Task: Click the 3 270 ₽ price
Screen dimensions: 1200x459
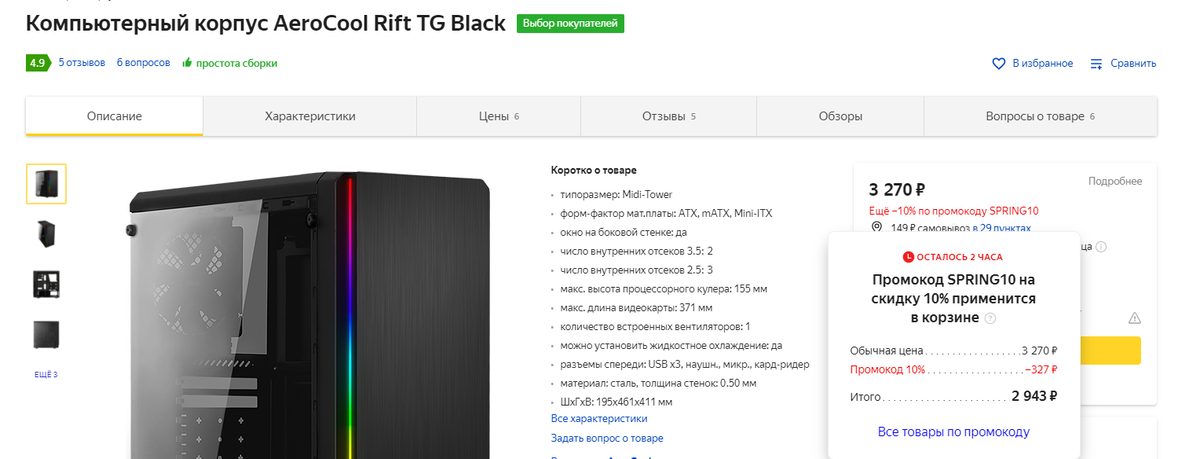Action: point(896,189)
